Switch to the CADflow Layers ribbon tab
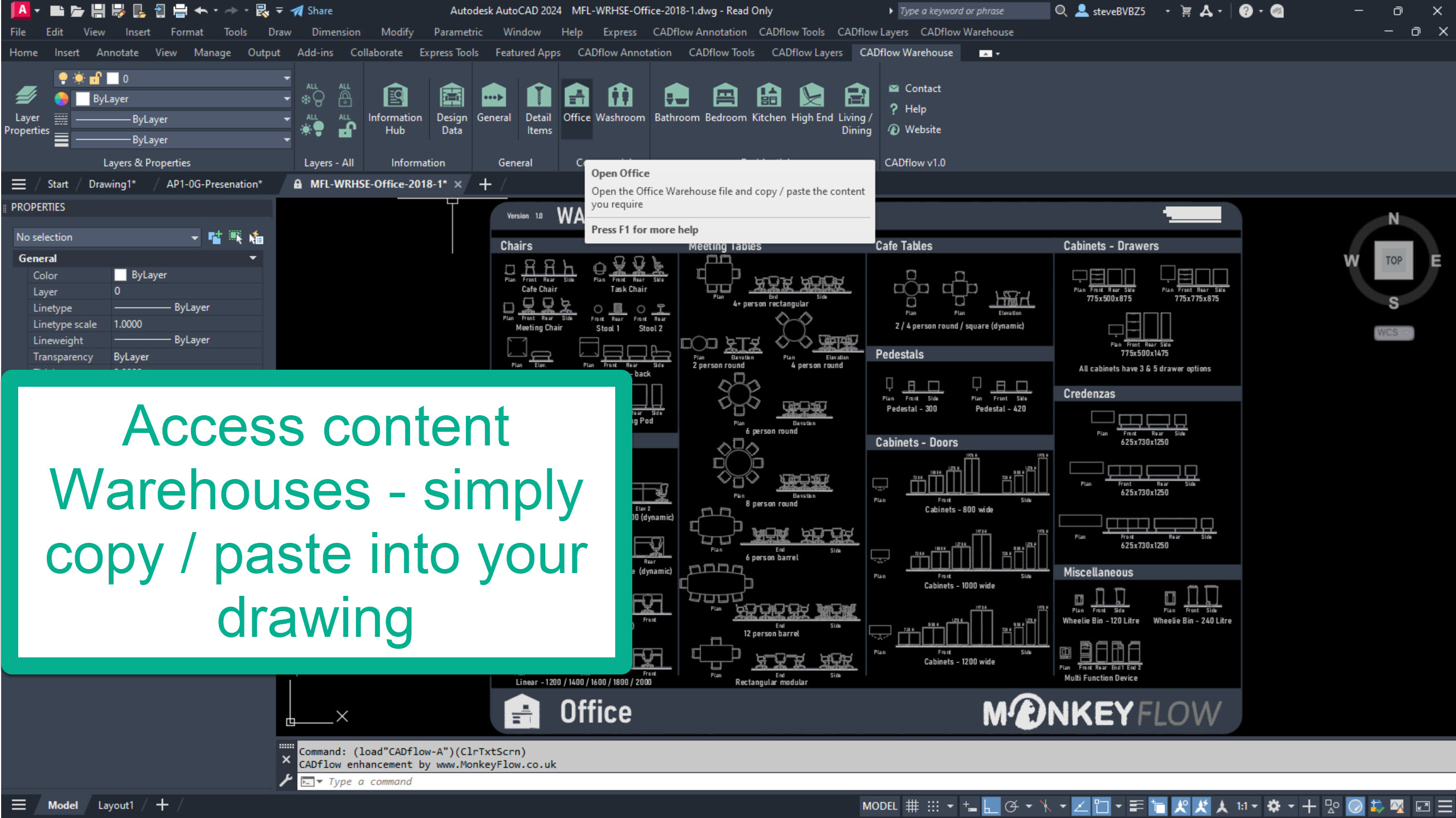 click(807, 52)
